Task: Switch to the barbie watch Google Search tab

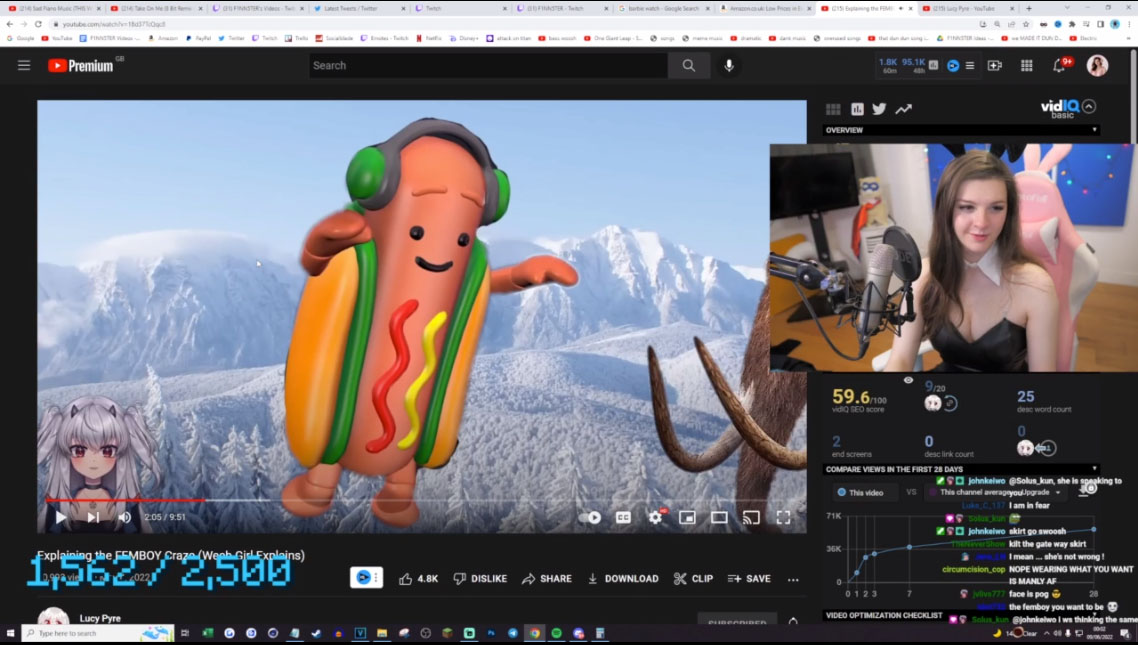Action: click(663, 9)
